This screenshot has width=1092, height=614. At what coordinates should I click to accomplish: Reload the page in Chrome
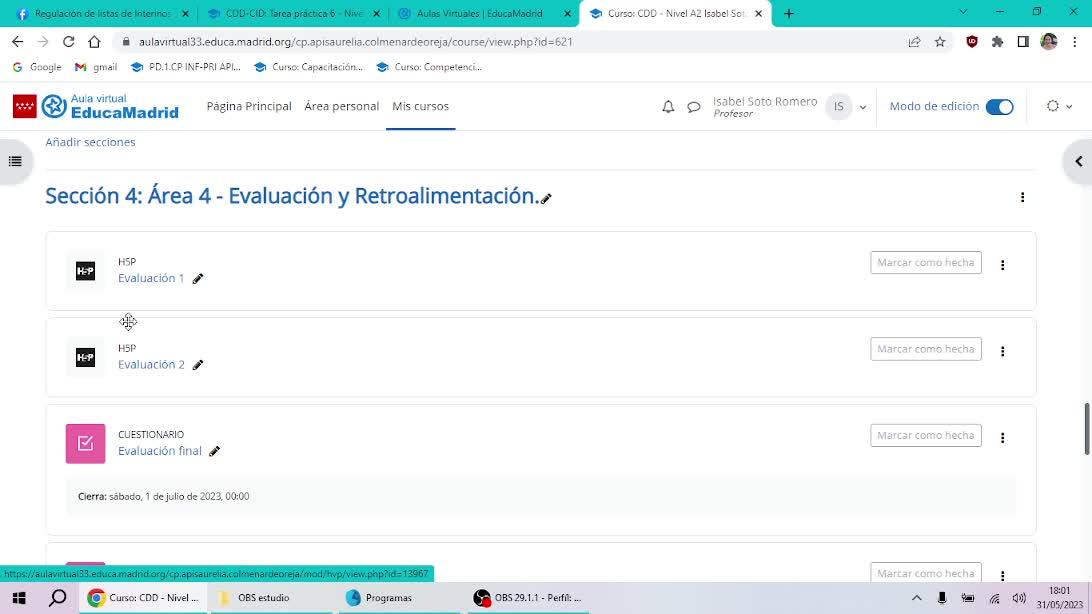(x=68, y=42)
